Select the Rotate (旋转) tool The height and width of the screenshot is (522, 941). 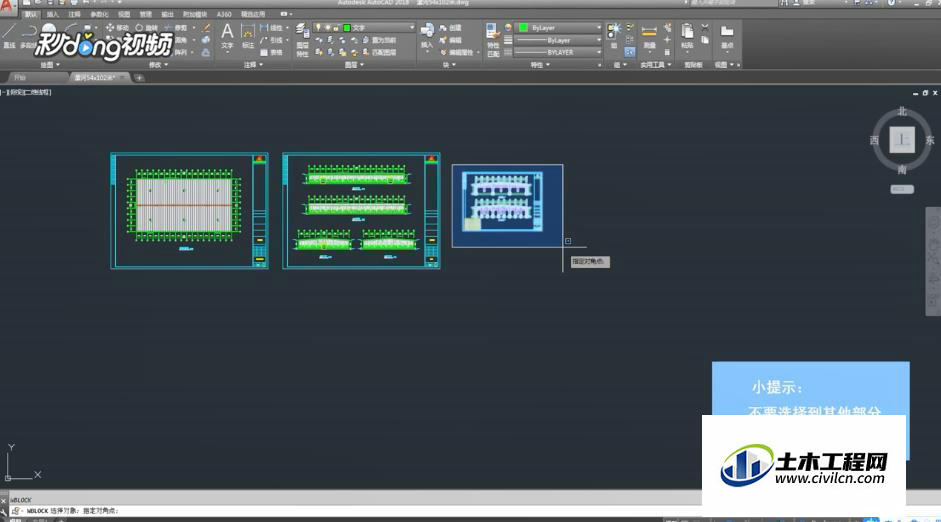pos(146,28)
